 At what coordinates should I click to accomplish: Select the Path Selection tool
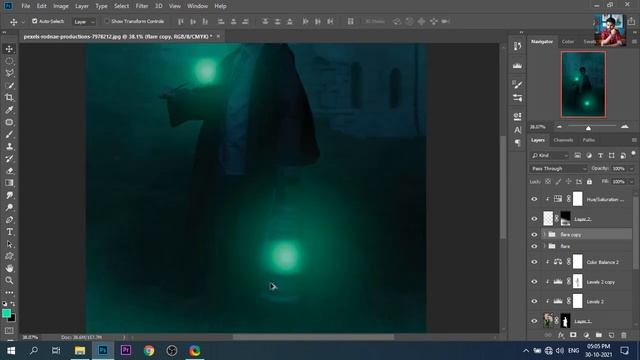coord(9,244)
